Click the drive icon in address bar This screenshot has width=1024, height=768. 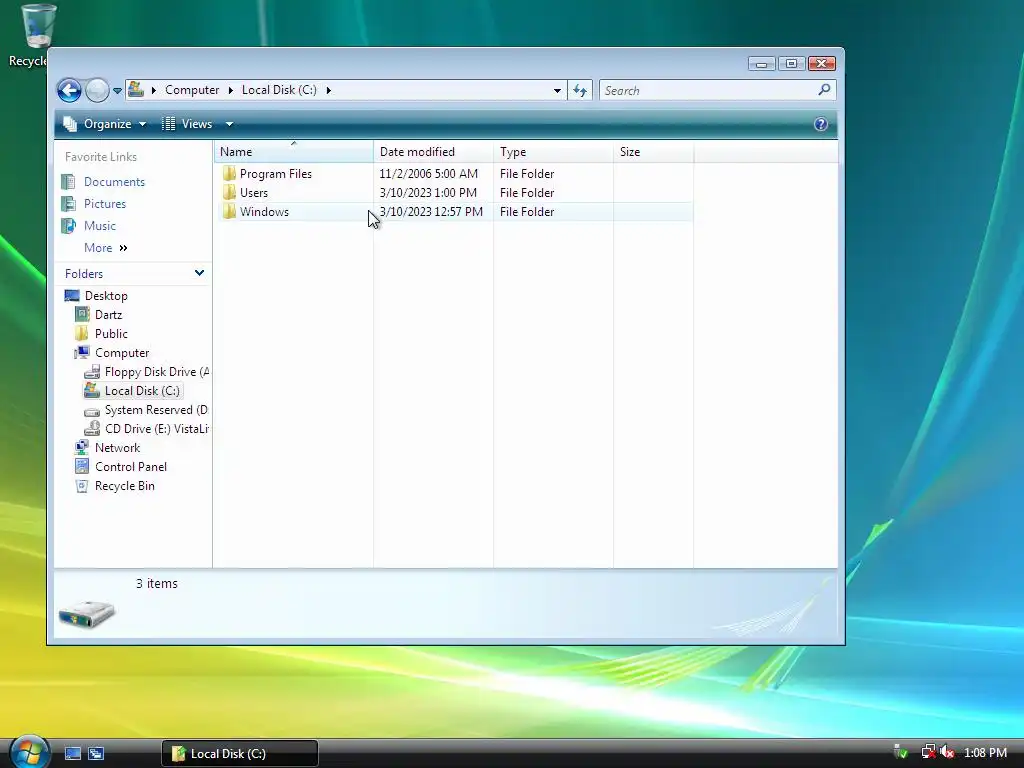pyautogui.click(x=136, y=89)
